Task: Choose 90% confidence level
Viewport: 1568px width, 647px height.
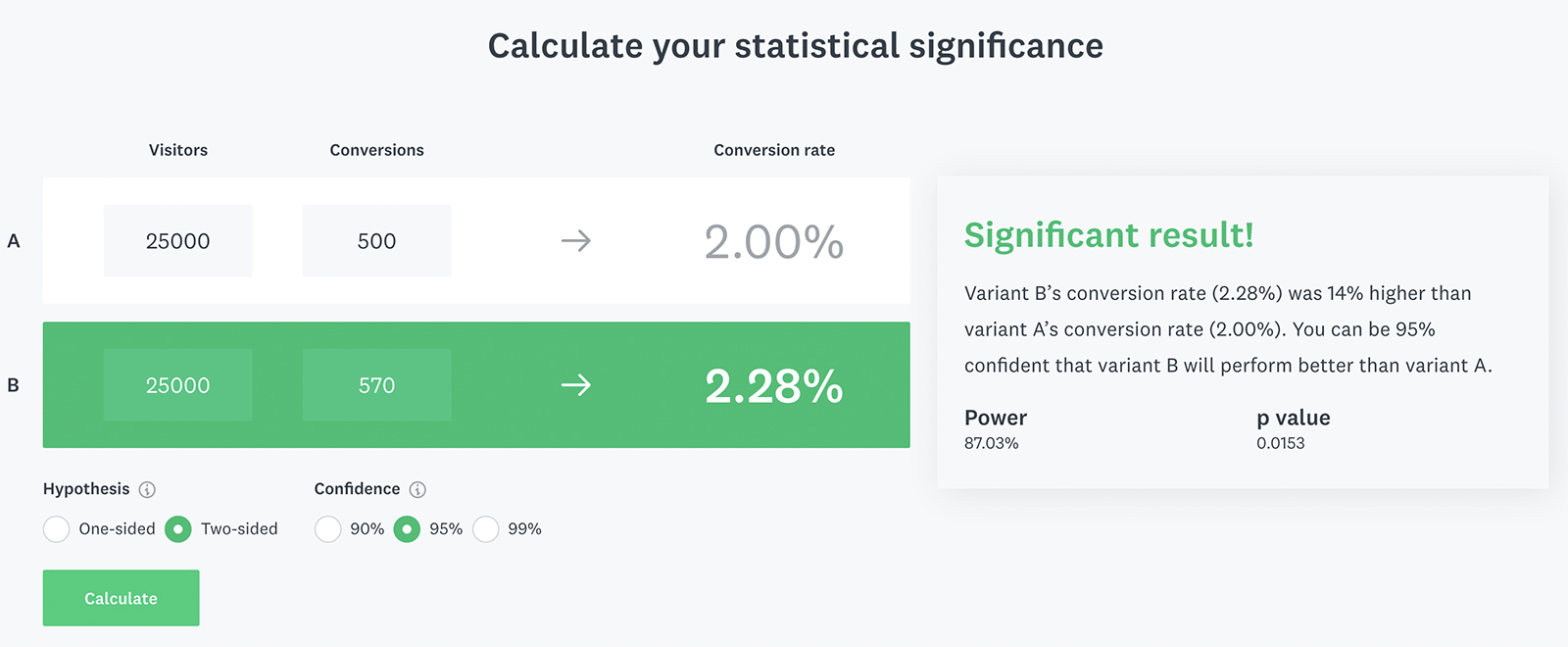Action: [328, 529]
